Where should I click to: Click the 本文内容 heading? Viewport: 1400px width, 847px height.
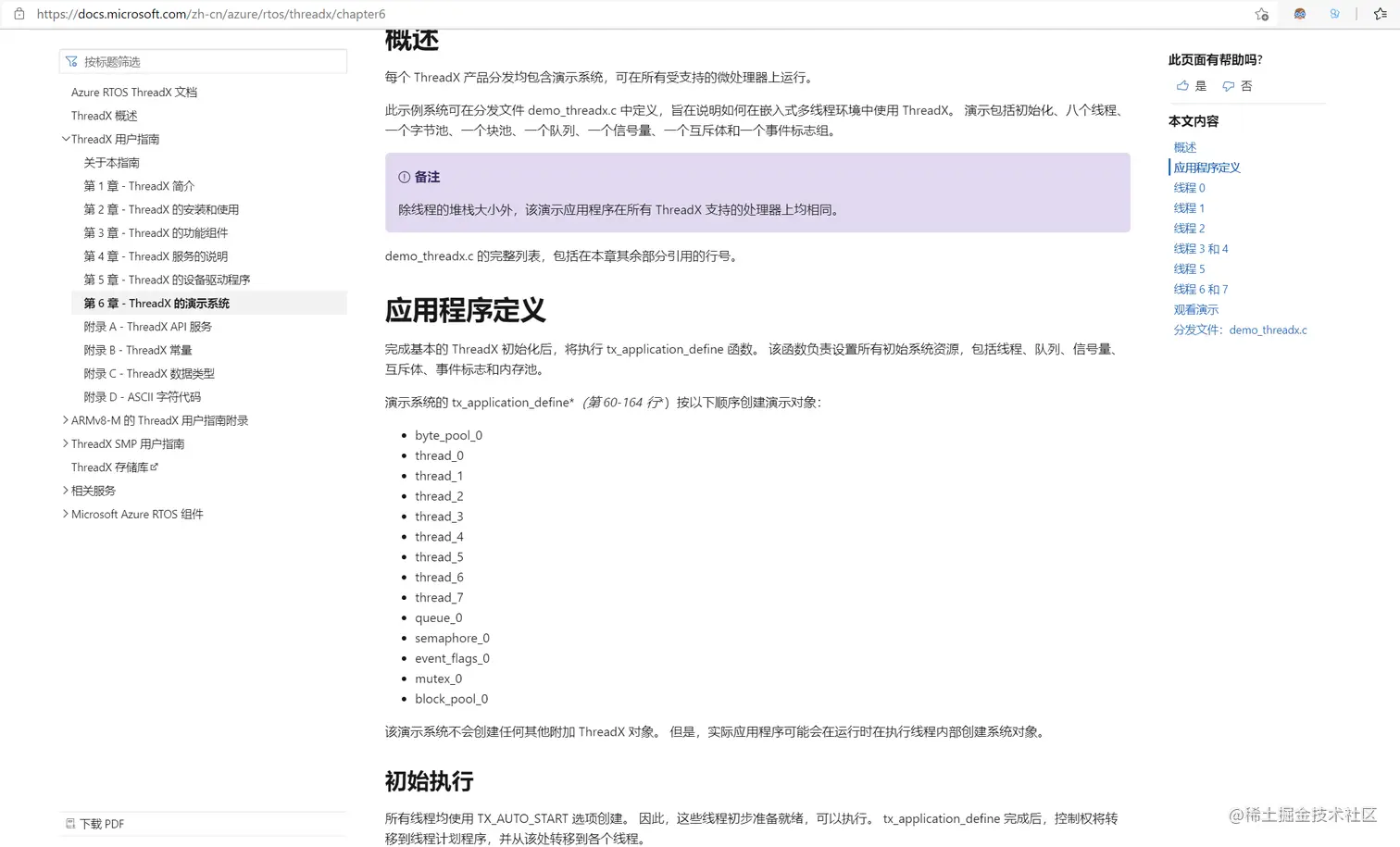pyautogui.click(x=1193, y=121)
